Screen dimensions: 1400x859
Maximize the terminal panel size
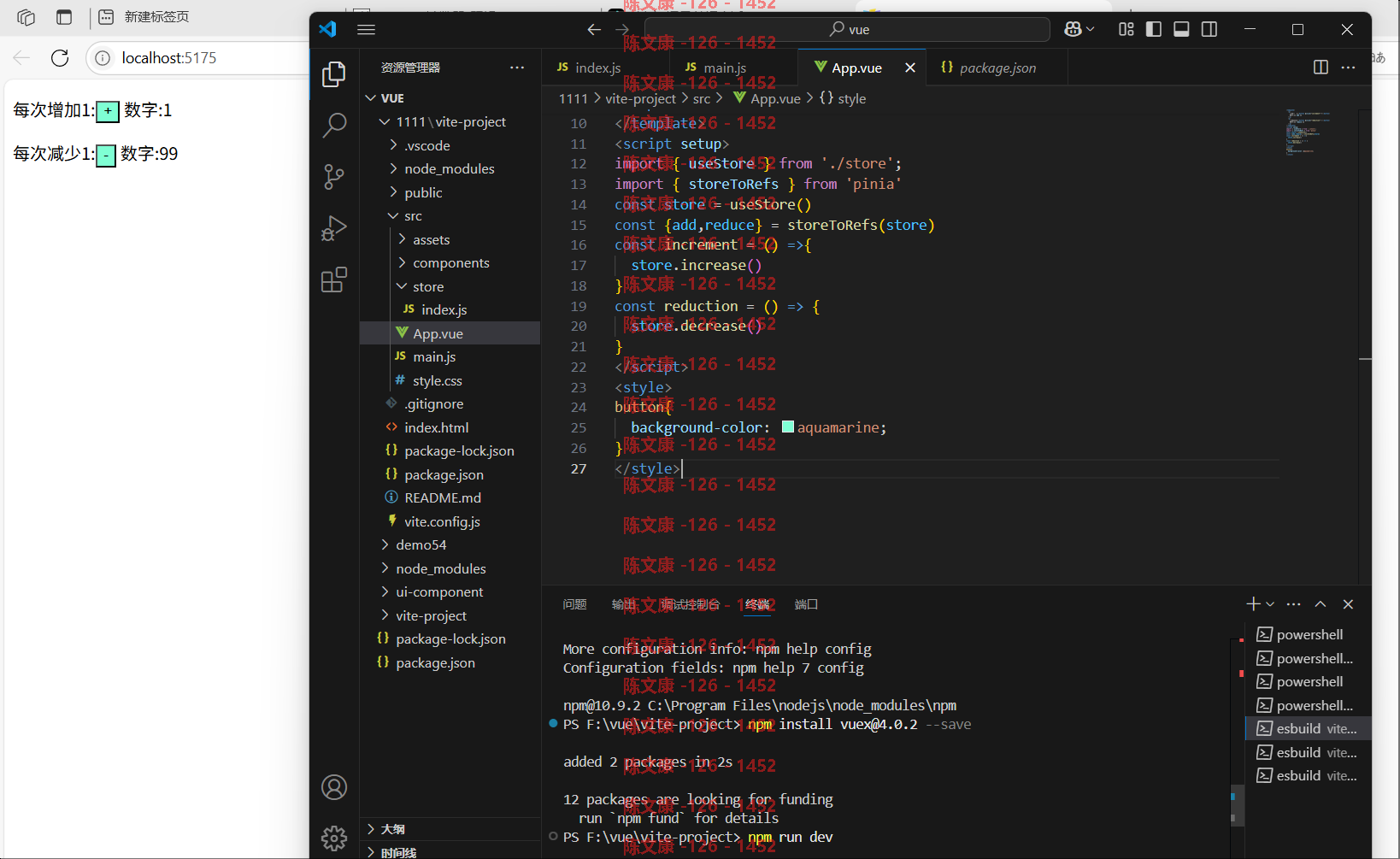point(1321,604)
